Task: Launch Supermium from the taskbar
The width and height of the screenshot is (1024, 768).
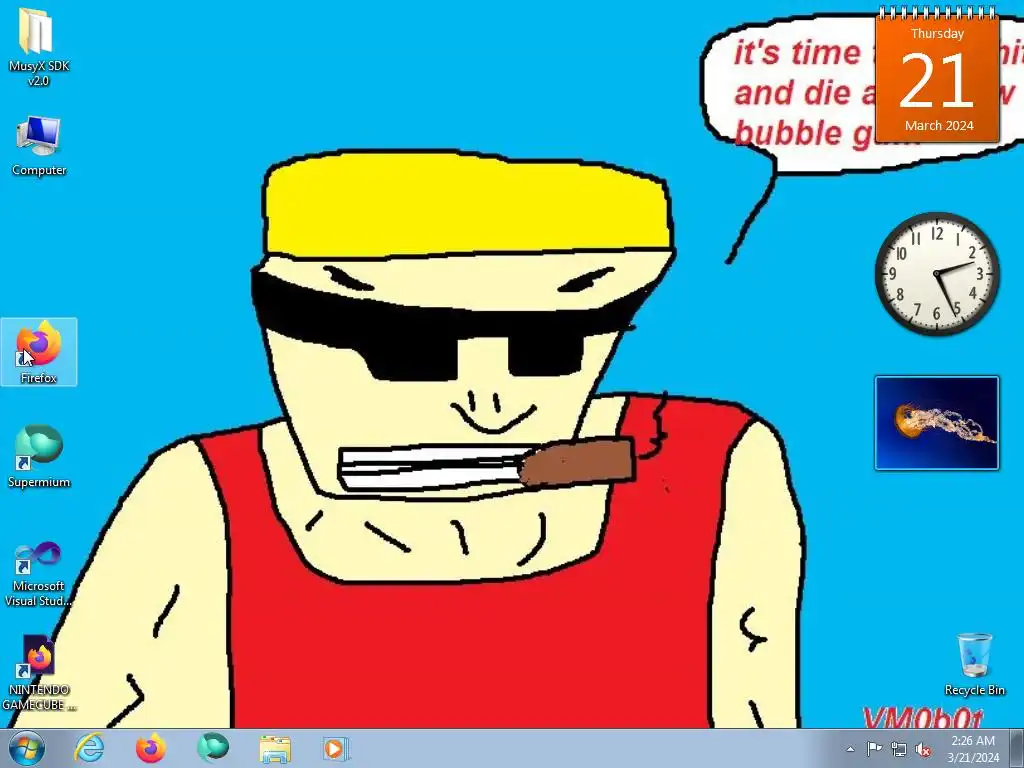Action: tap(213, 748)
